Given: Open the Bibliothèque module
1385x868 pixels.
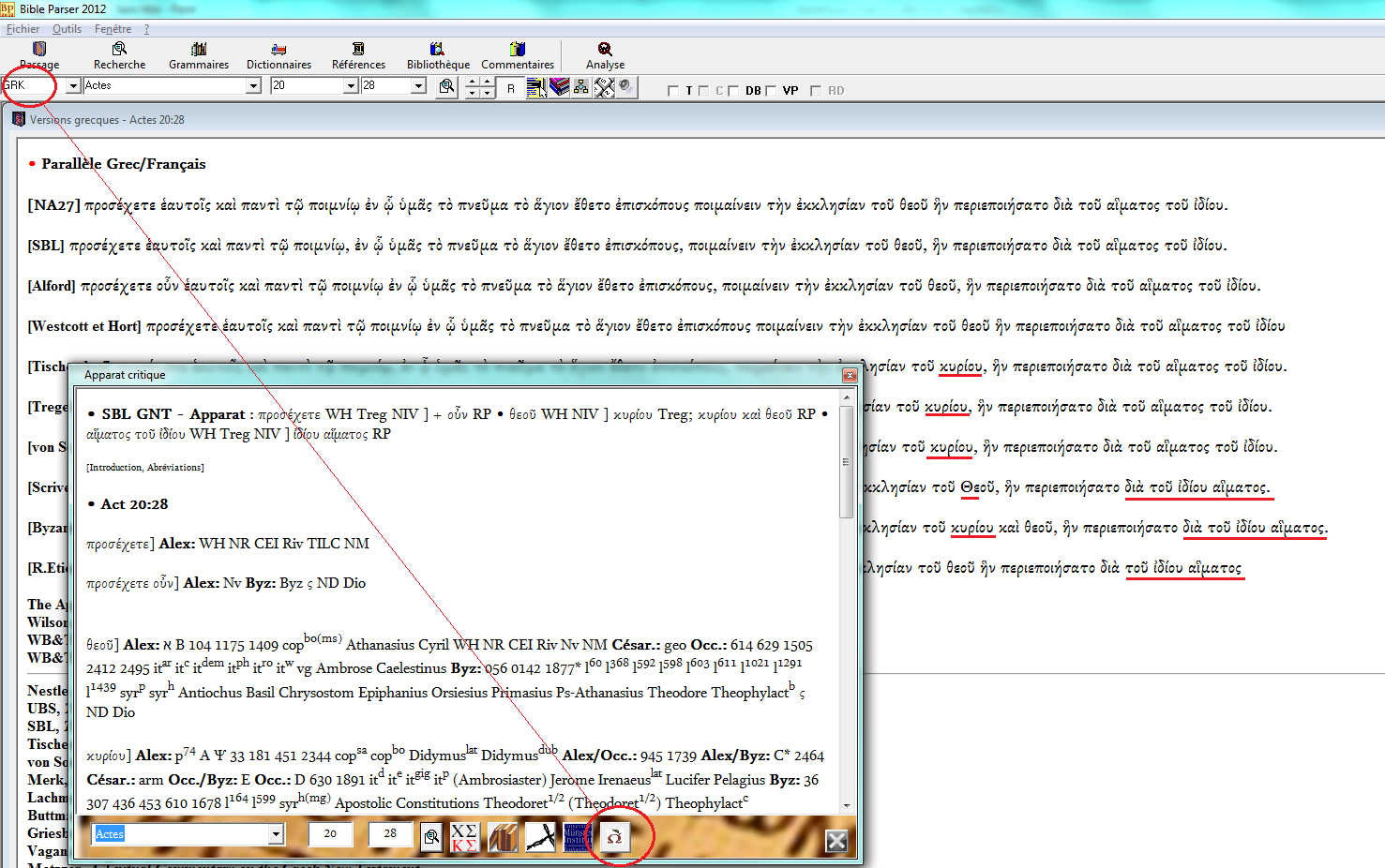Looking at the screenshot, I should coord(438,56).
